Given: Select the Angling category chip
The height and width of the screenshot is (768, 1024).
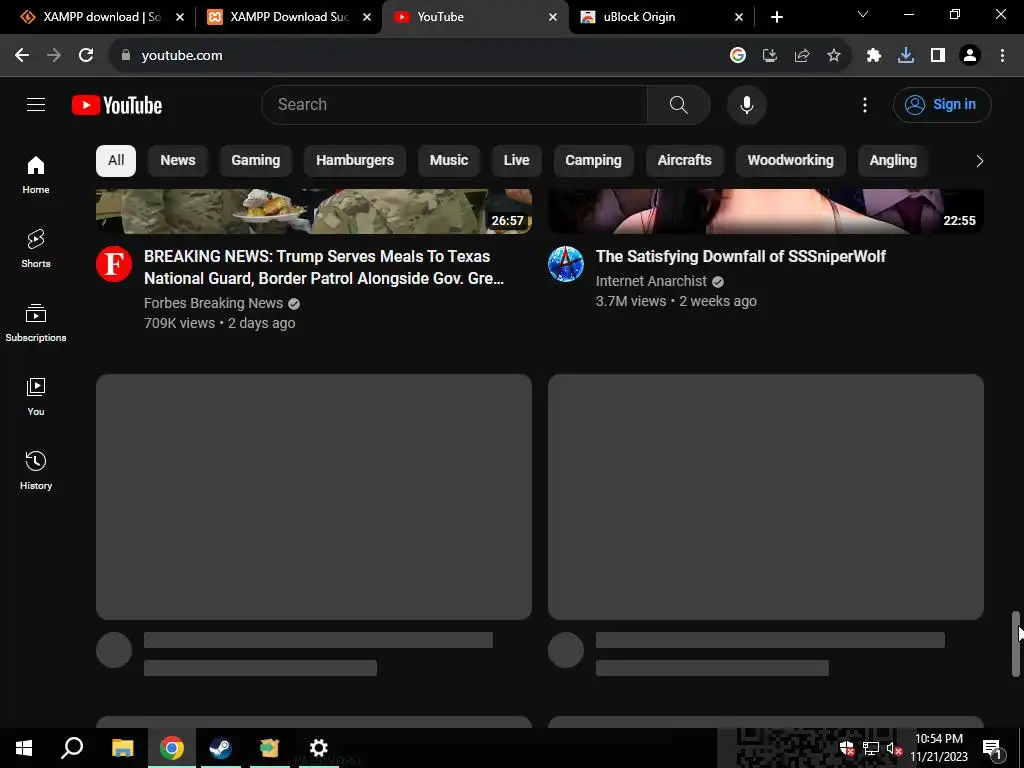Looking at the screenshot, I should click(x=893, y=161).
